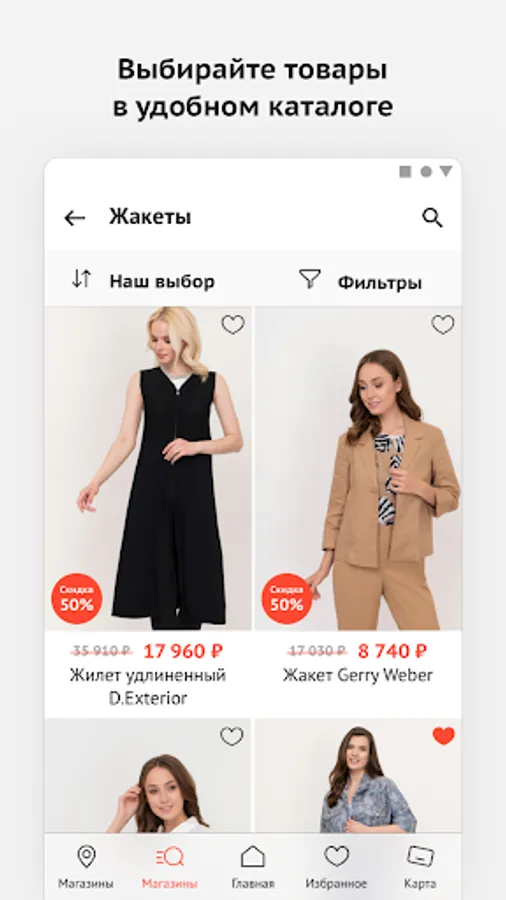The height and width of the screenshot is (900, 506).
Task: Expand the Фильтры options
Action: (x=379, y=282)
